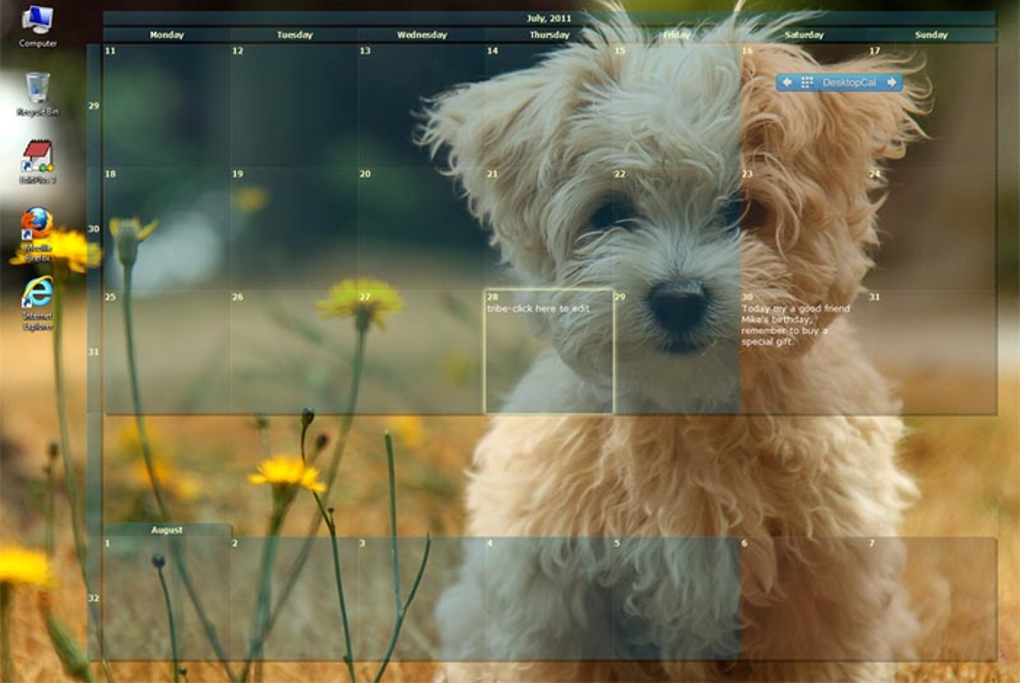Navigate to previous month using left arrow

(789, 82)
